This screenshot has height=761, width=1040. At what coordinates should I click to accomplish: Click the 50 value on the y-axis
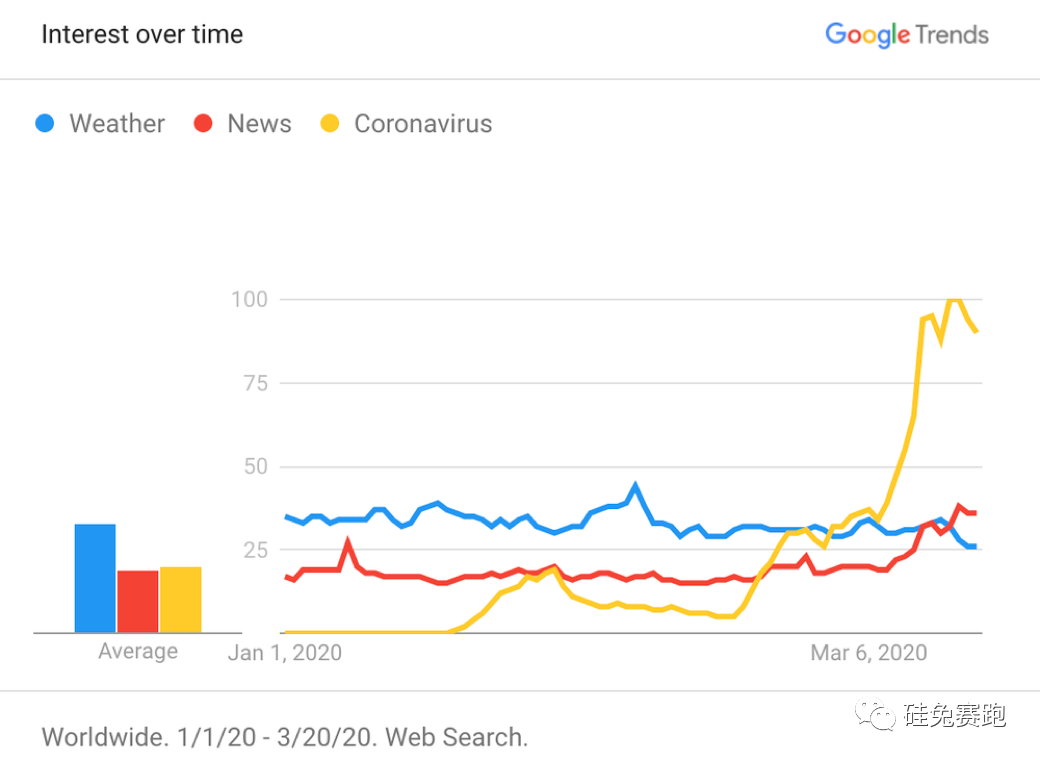coord(257,467)
